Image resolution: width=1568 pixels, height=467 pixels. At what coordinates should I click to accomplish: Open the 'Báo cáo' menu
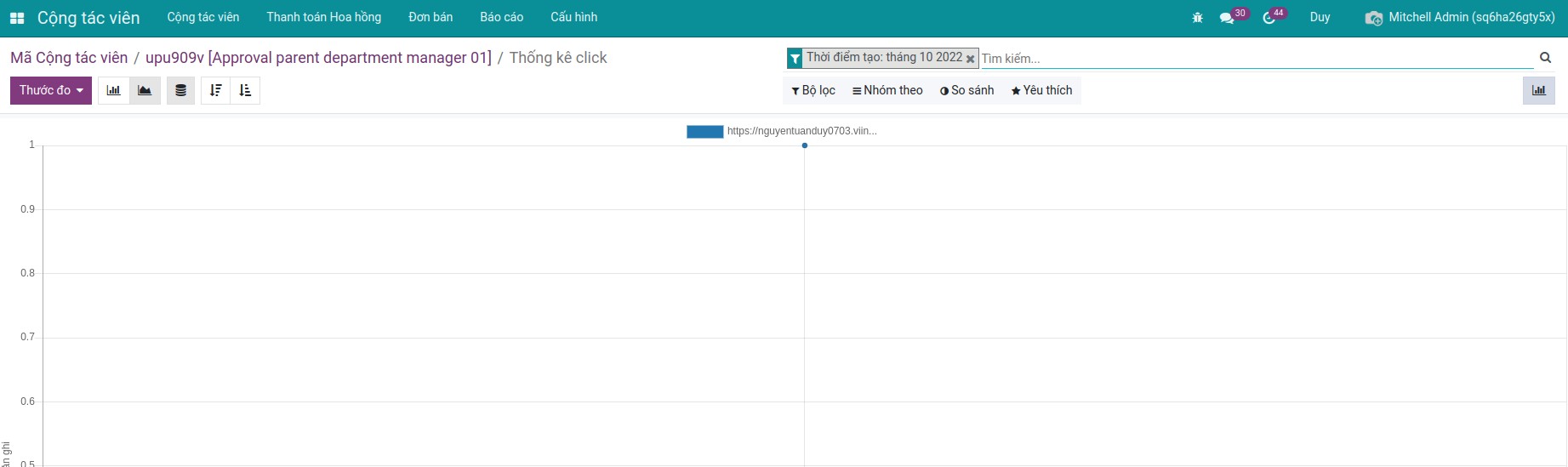tap(501, 17)
